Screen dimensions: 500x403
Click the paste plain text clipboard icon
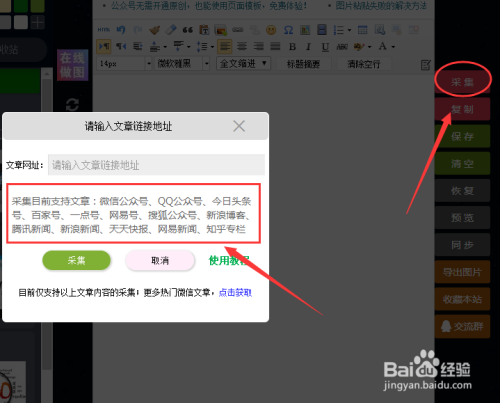pyautogui.click(x=204, y=30)
